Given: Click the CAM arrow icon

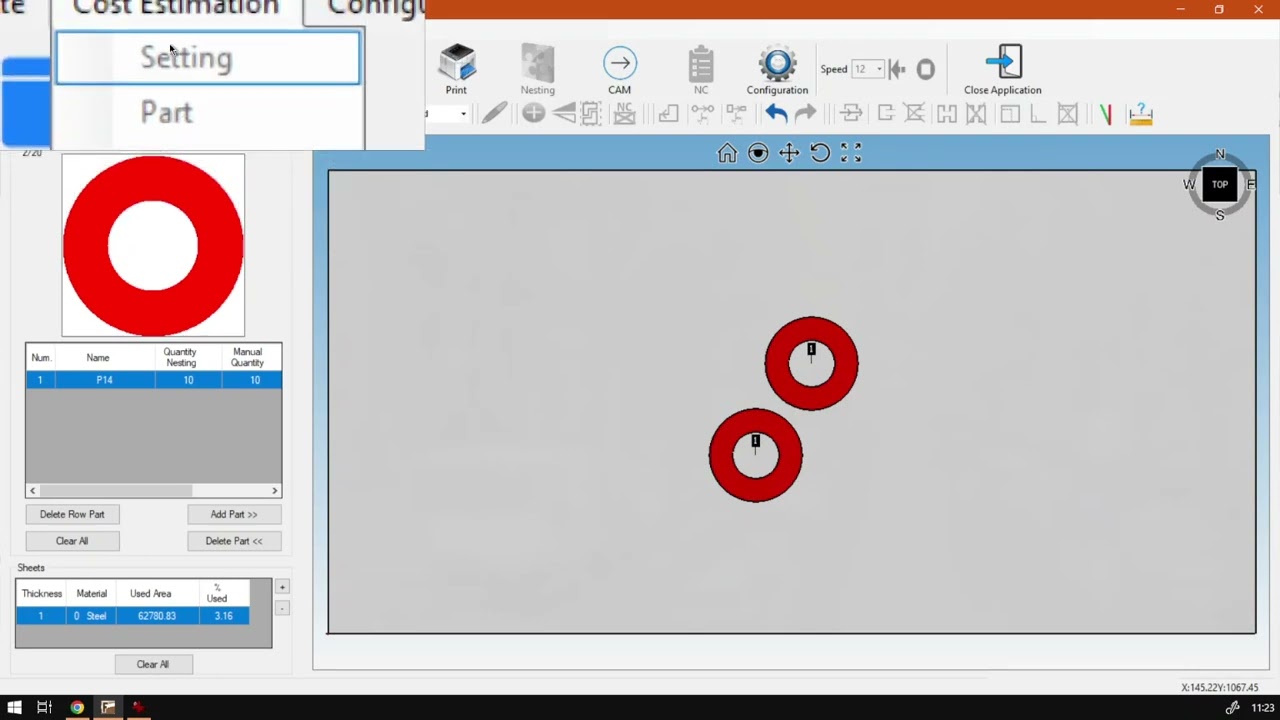Looking at the screenshot, I should [620, 64].
